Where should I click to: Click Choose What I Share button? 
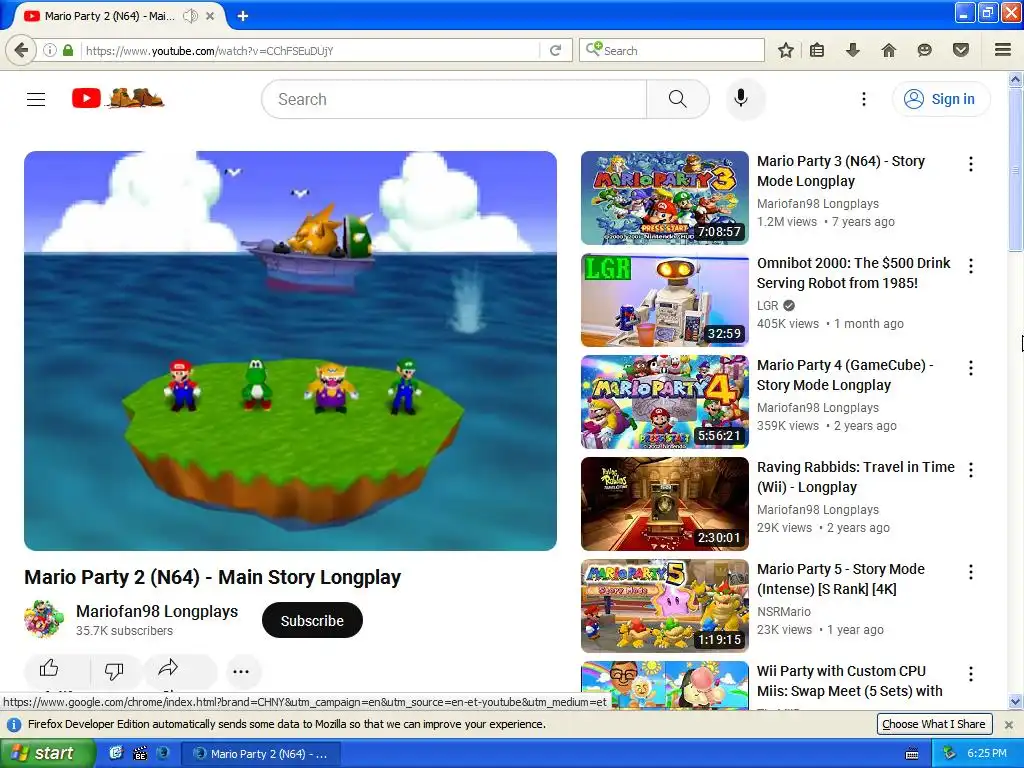click(934, 724)
